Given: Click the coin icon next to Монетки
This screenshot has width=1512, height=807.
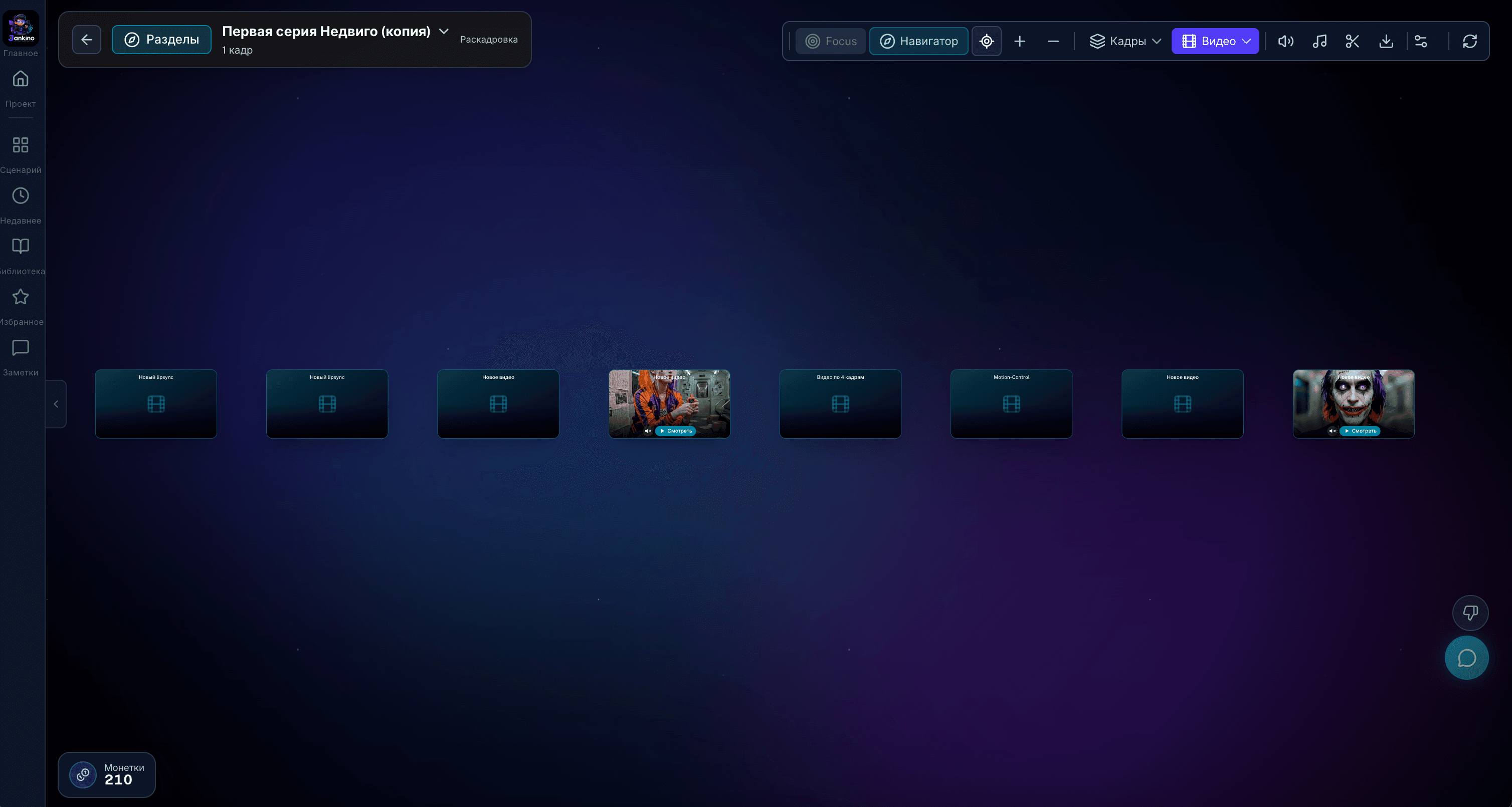Looking at the screenshot, I should [x=83, y=775].
